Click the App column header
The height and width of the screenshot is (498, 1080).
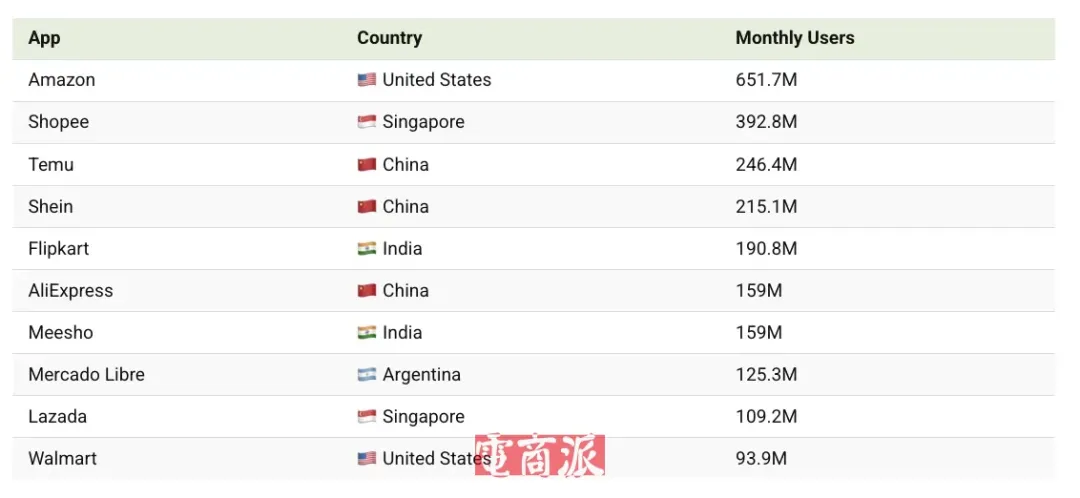44,38
